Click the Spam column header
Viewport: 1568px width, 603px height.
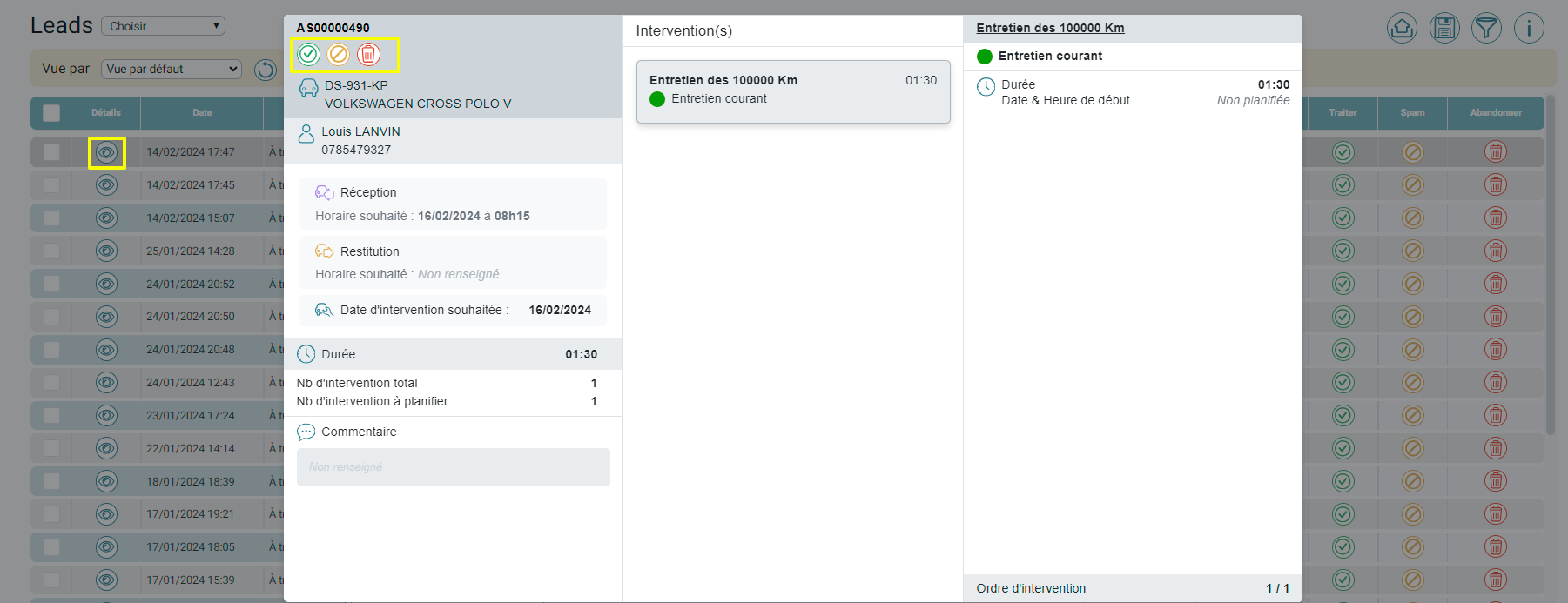pos(1412,113)
